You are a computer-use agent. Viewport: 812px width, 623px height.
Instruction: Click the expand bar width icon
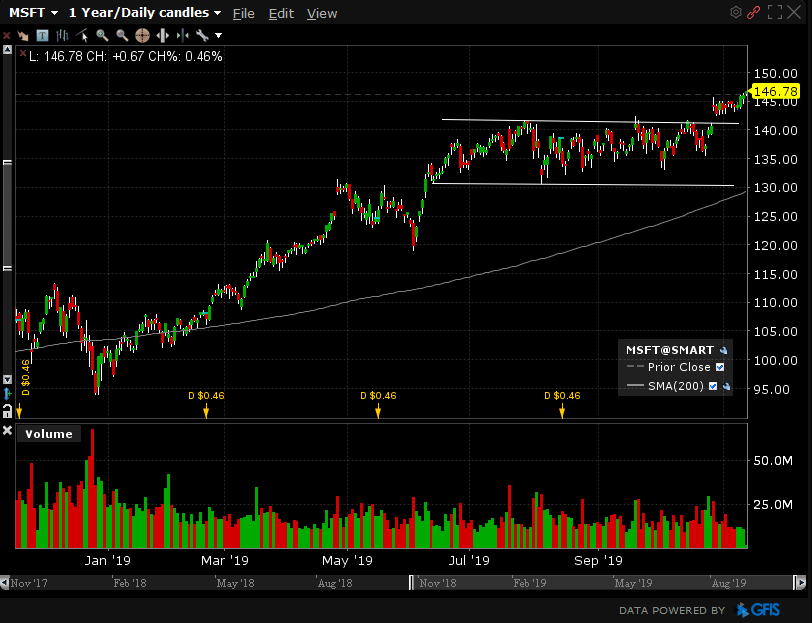[163, 36]
